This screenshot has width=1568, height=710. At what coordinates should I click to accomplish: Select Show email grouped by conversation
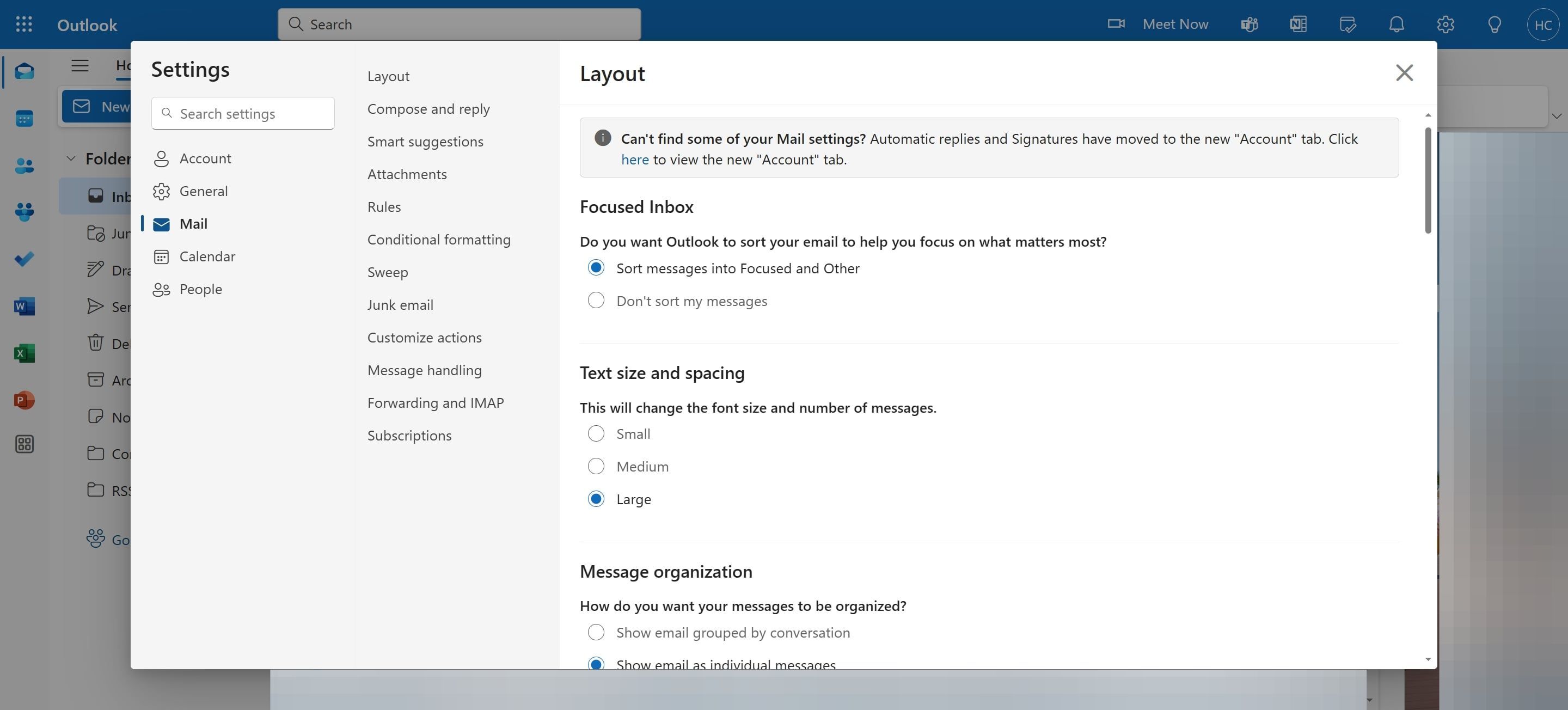pos(596,632)
